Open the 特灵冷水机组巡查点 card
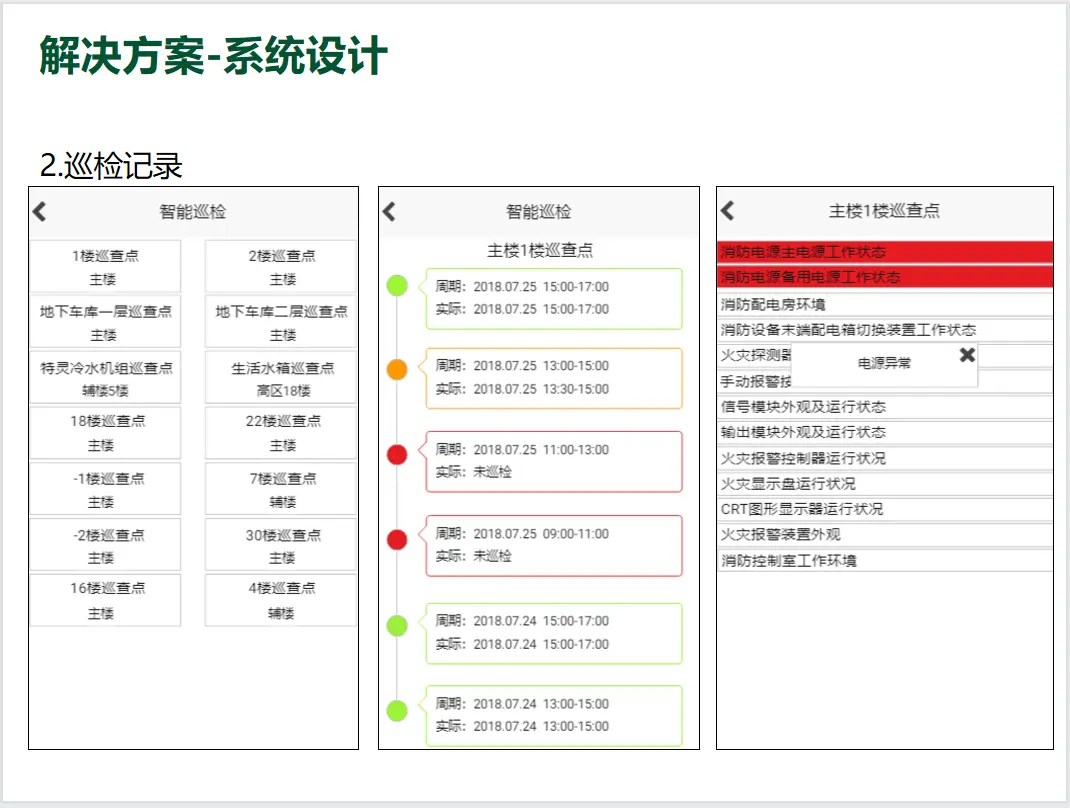The width and height of the screenshot is (1070, 808). click(105, 378)
